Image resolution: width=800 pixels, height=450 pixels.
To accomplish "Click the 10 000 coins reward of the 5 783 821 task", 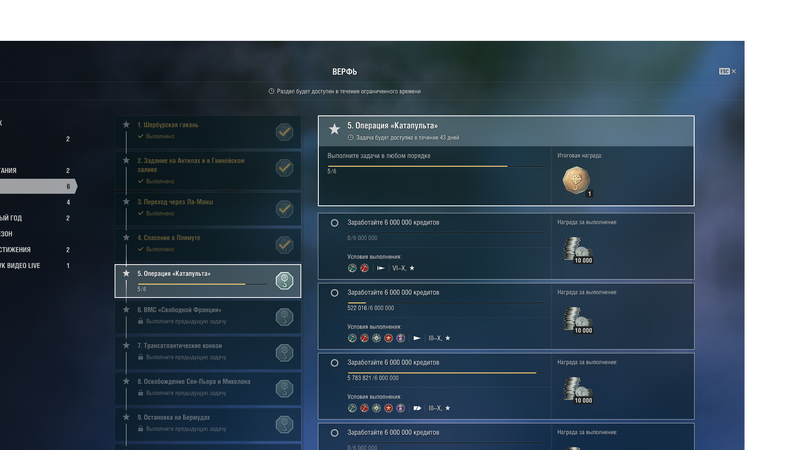I will tap(578, 390).
